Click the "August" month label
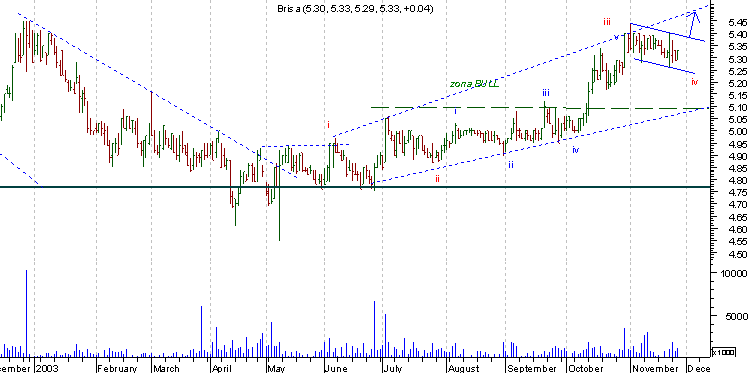This screenshot has height=373, width=751. coord(464,369)
